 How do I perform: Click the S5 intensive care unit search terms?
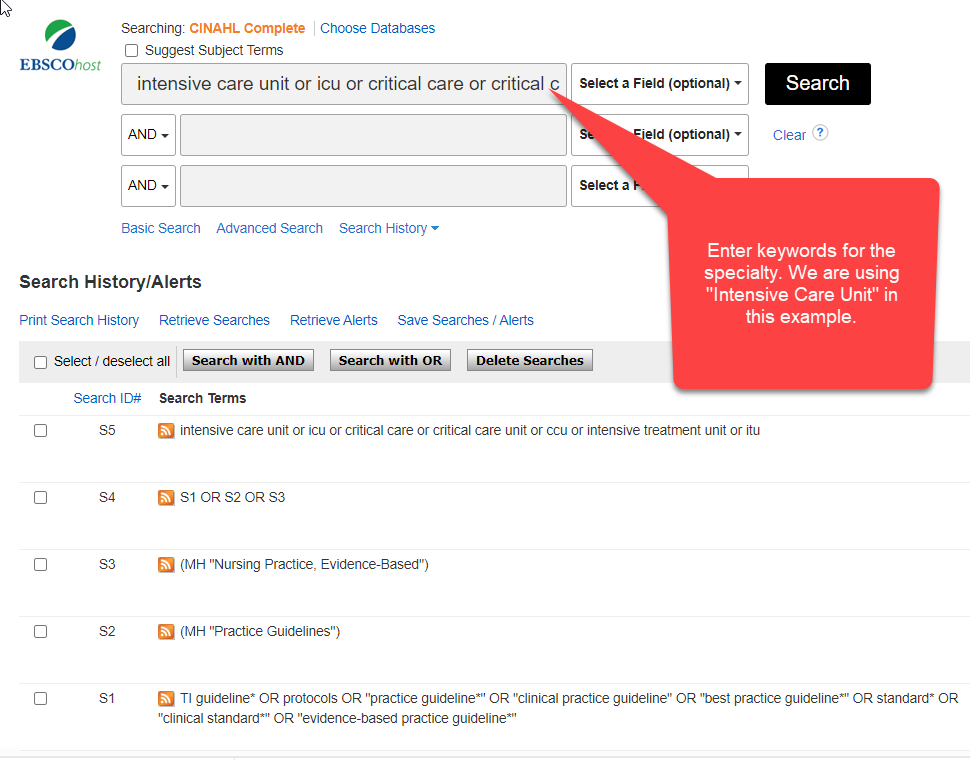(470, 430)
